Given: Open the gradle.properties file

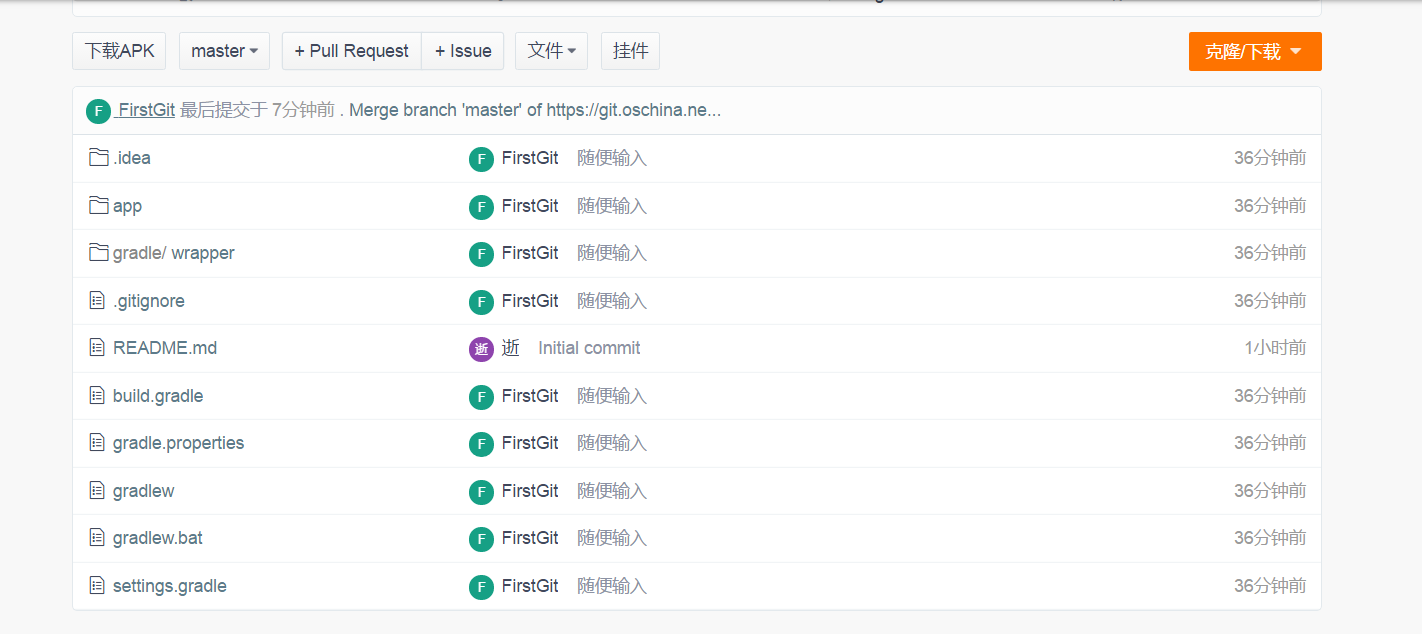Looking at the screenshot, I should 178,443.
